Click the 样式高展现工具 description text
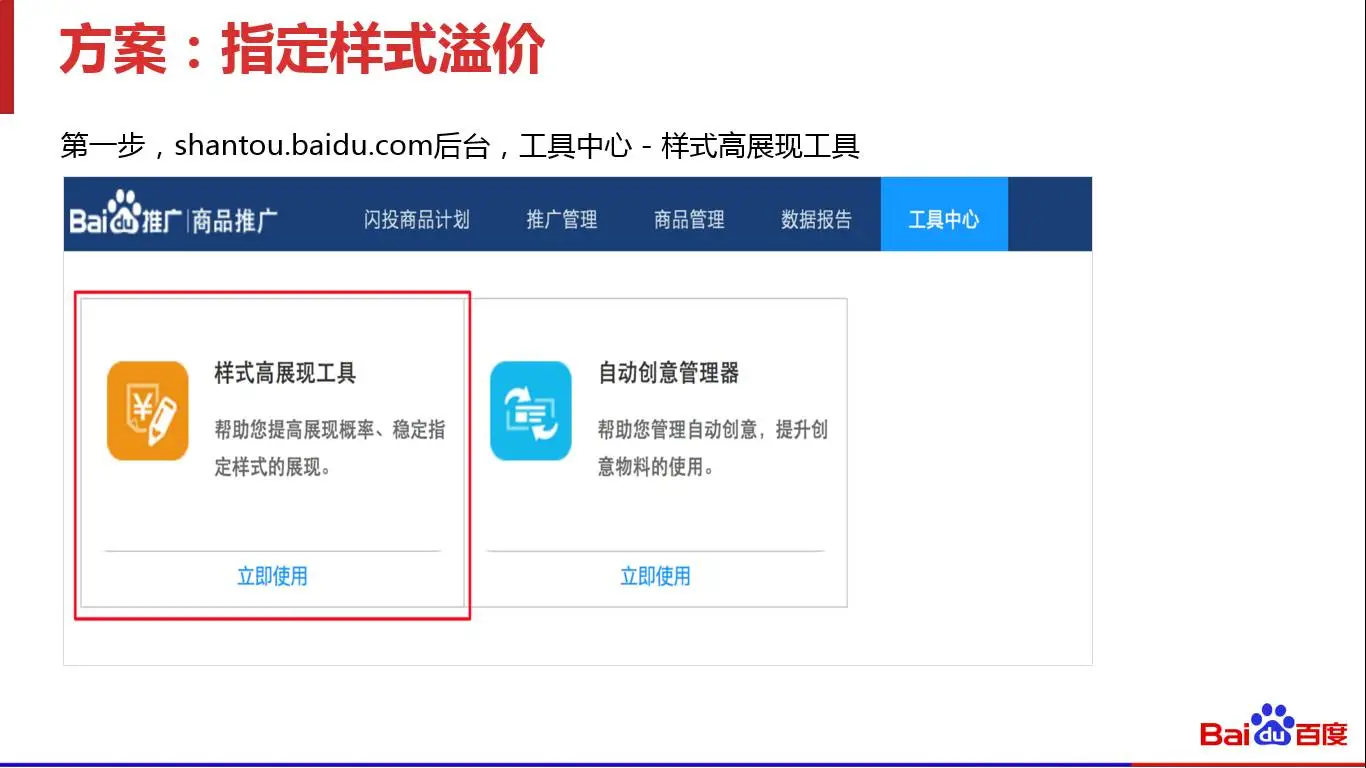The height and width of the screenshot is (768, 1366). (329, 448)
